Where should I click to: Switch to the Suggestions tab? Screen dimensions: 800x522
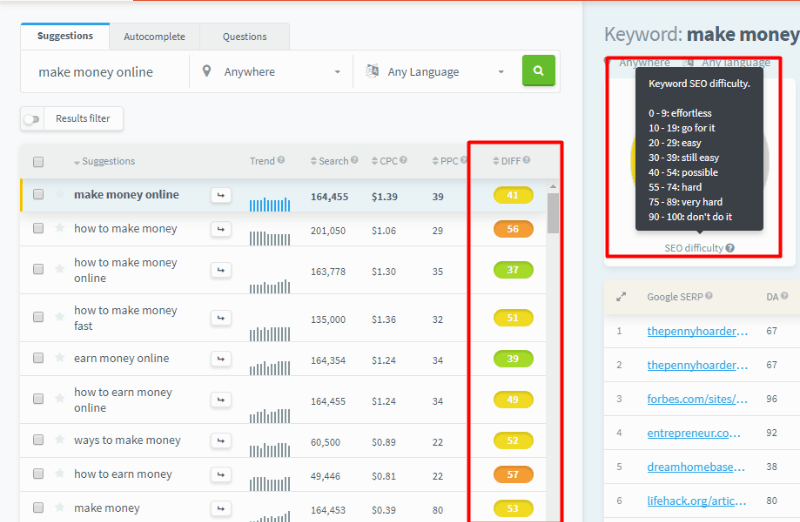coord(65,36)
